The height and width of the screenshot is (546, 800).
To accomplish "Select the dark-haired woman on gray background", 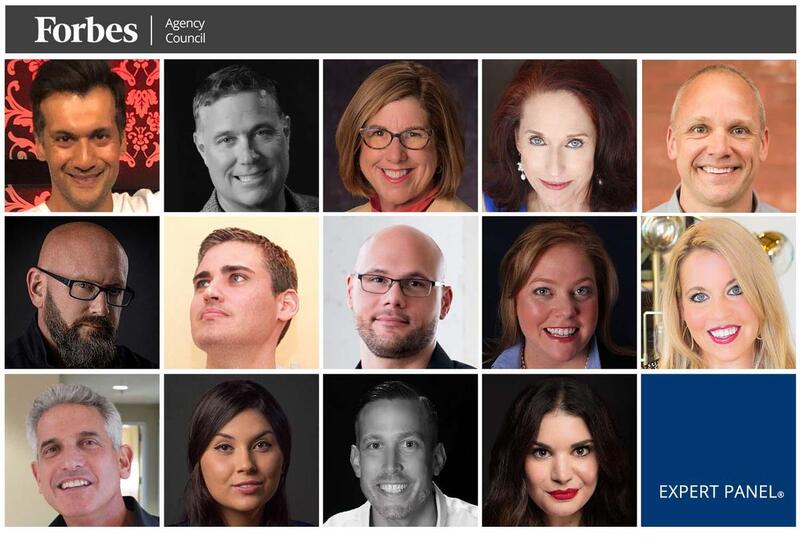I will coord(241,450).
